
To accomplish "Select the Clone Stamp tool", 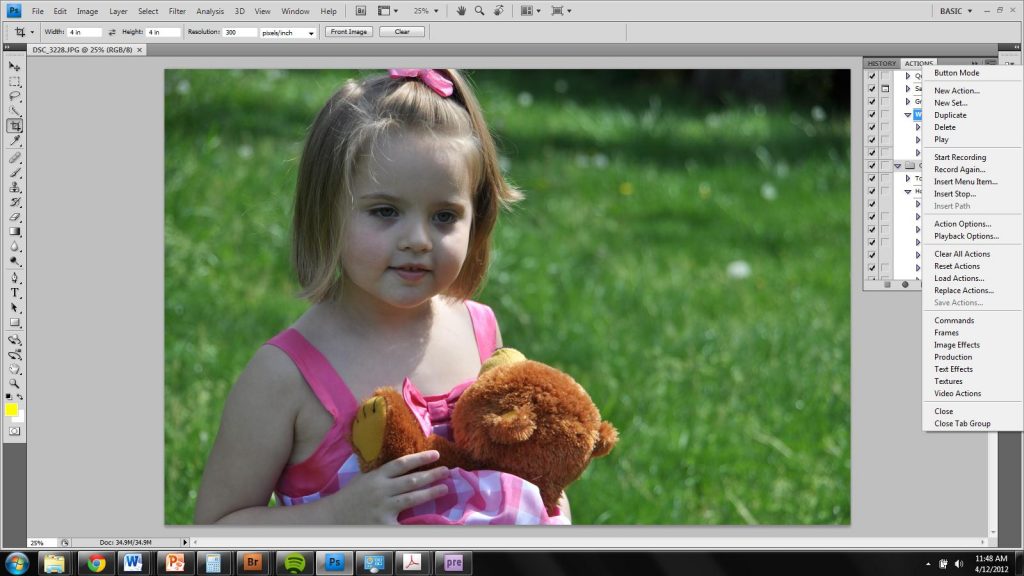I will pos(15,186).
